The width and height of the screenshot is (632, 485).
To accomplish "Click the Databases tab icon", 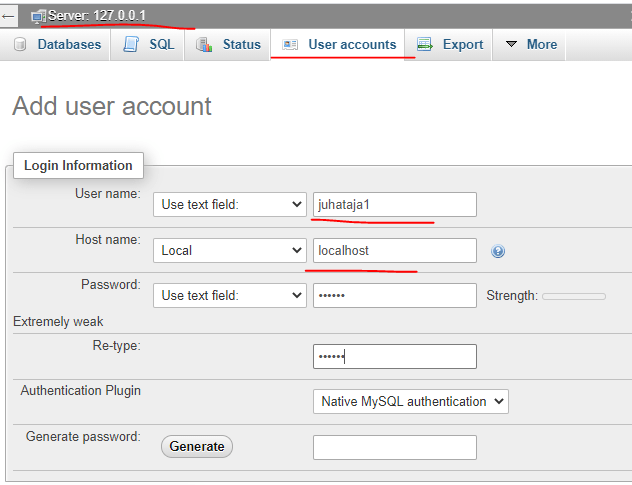I will pos(21,45).
